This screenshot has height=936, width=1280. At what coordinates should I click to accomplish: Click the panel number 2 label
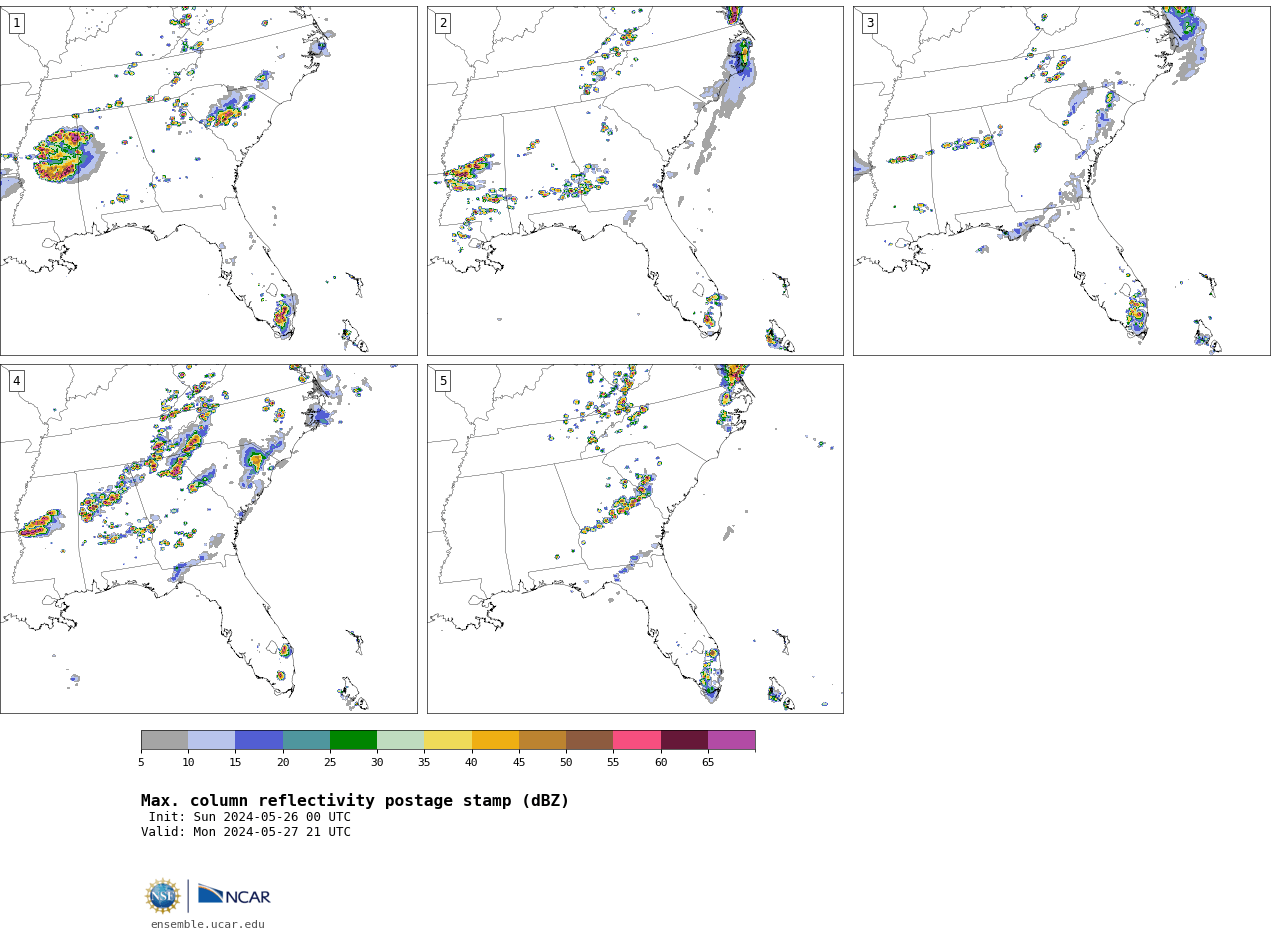443,23
